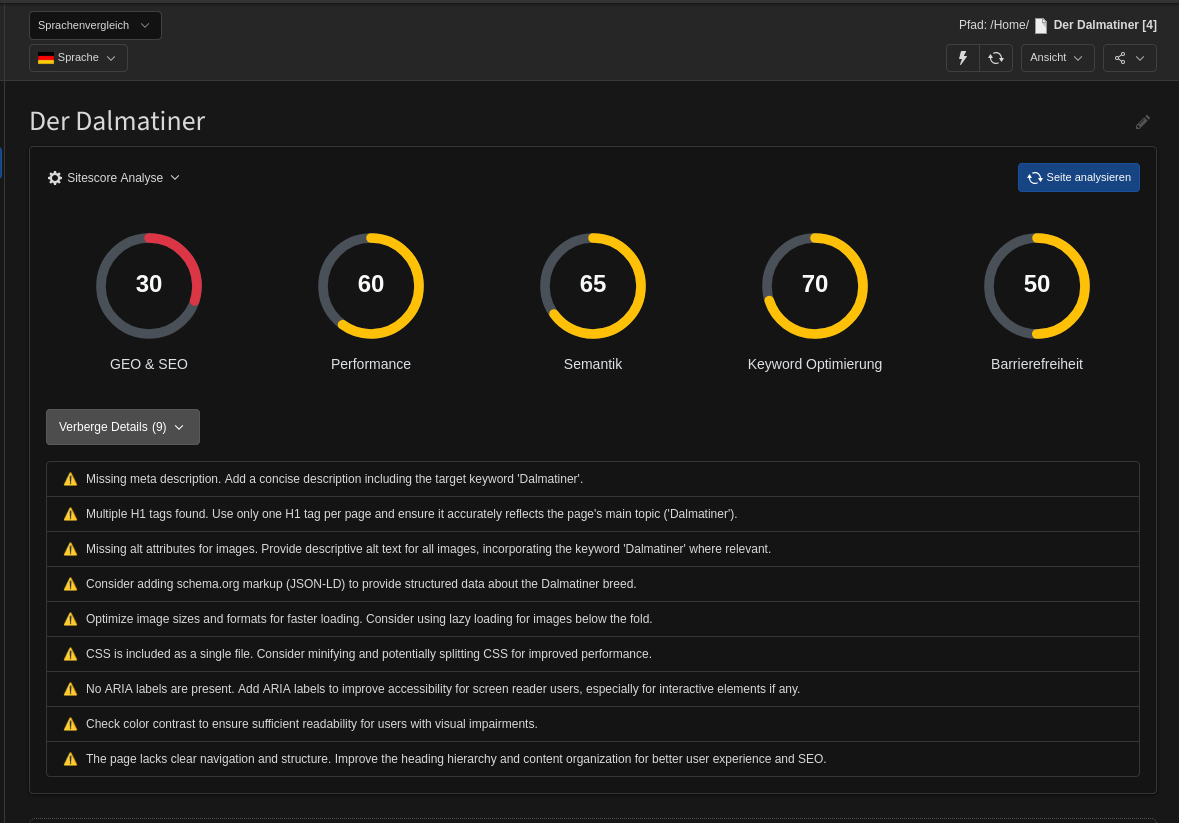Click the share icon in the top toolbar
This screenshot has height=823, width=1179.
[1122, 57]
